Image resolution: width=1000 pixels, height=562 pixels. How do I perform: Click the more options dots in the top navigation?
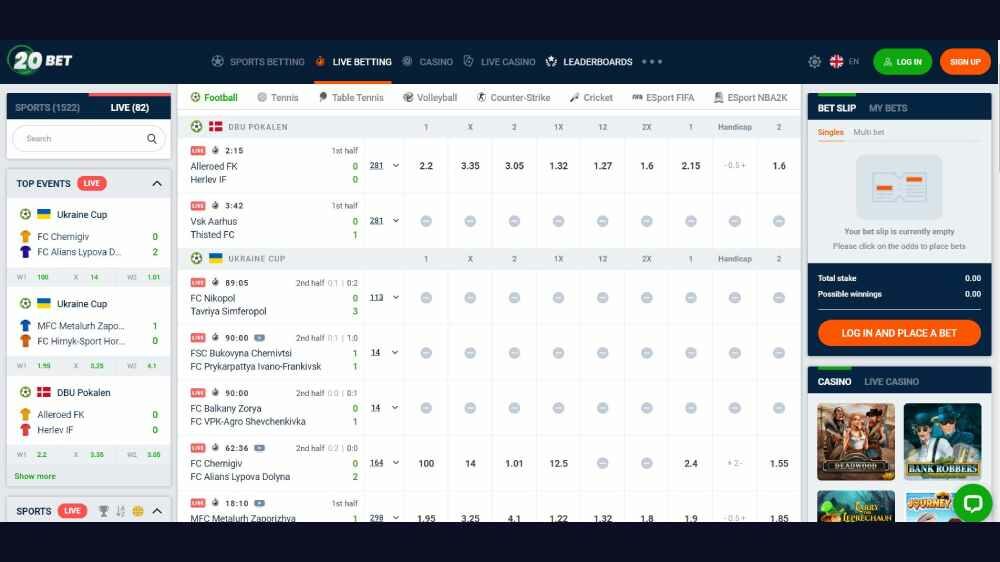click(652, 62)
